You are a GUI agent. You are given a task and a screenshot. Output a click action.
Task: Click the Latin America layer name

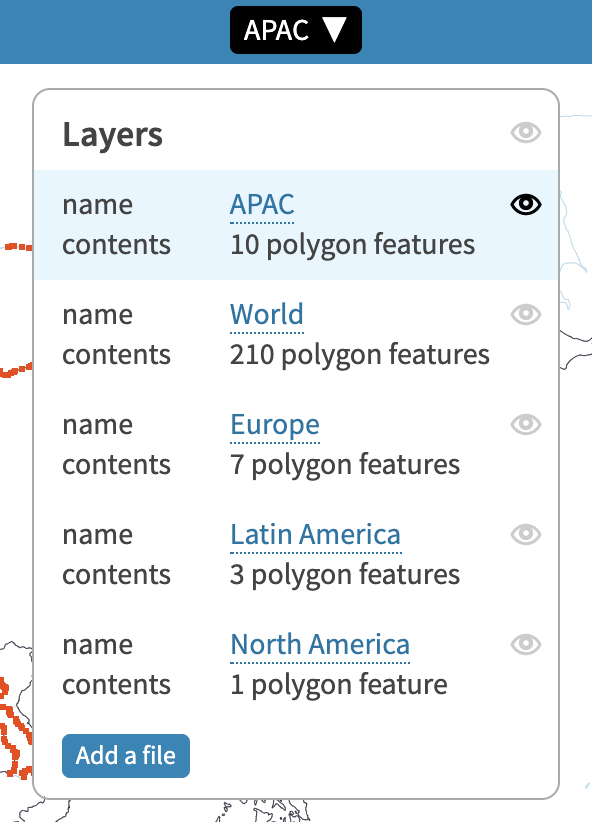pyautogui.click(x=316, y=535)
